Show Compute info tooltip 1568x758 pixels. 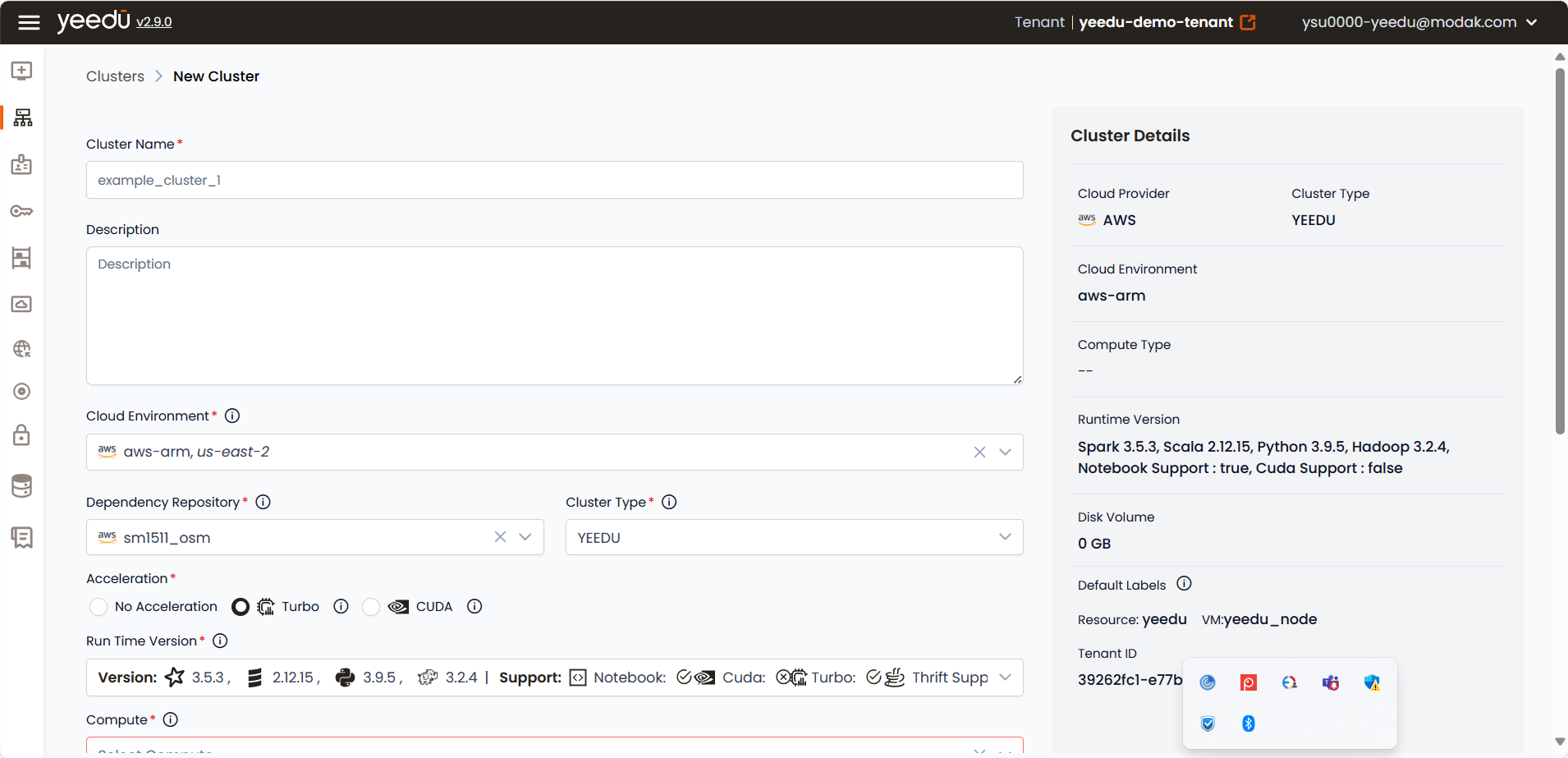(170, 719)
